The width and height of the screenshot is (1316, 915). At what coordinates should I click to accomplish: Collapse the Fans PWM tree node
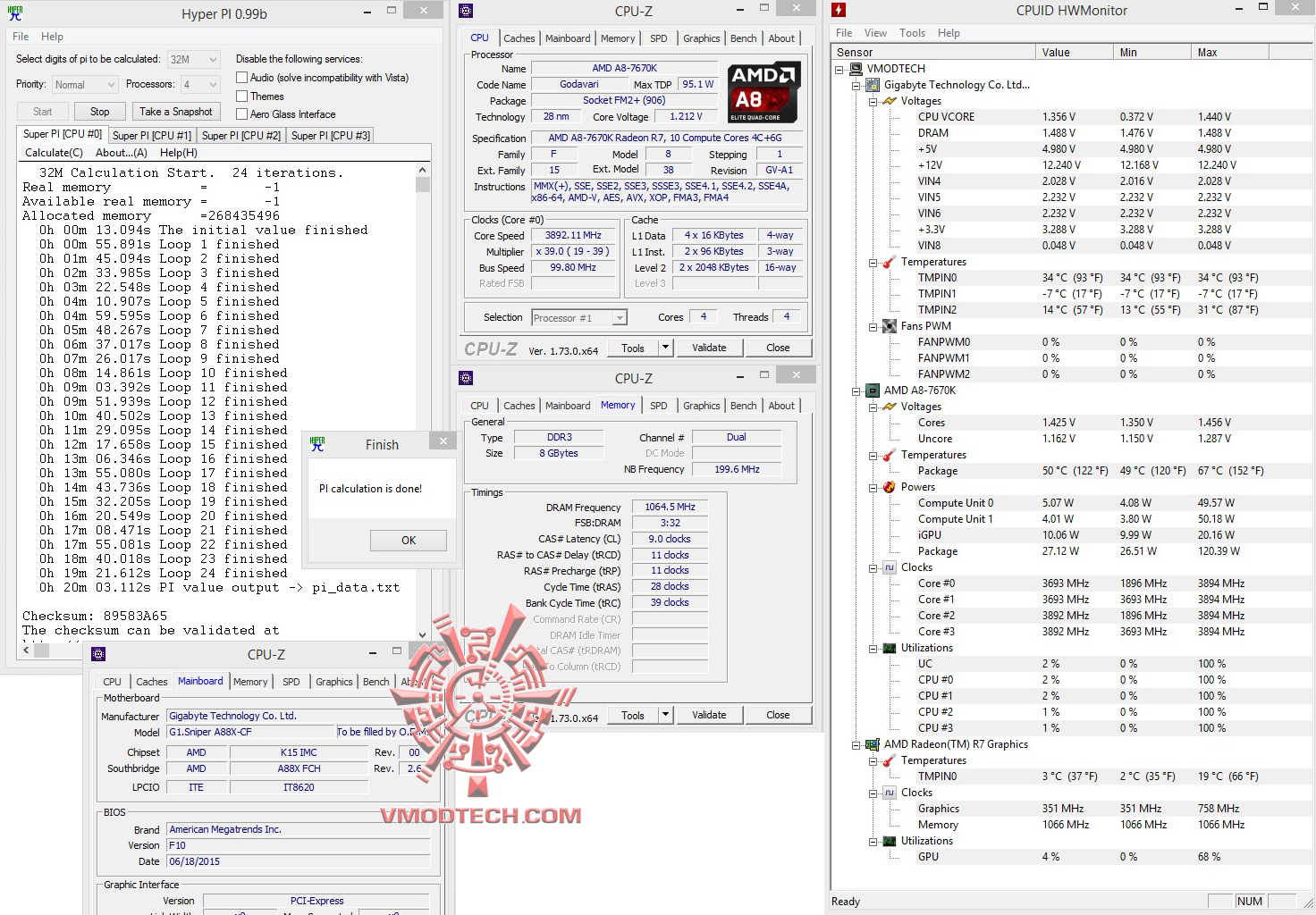pos(873,326)
